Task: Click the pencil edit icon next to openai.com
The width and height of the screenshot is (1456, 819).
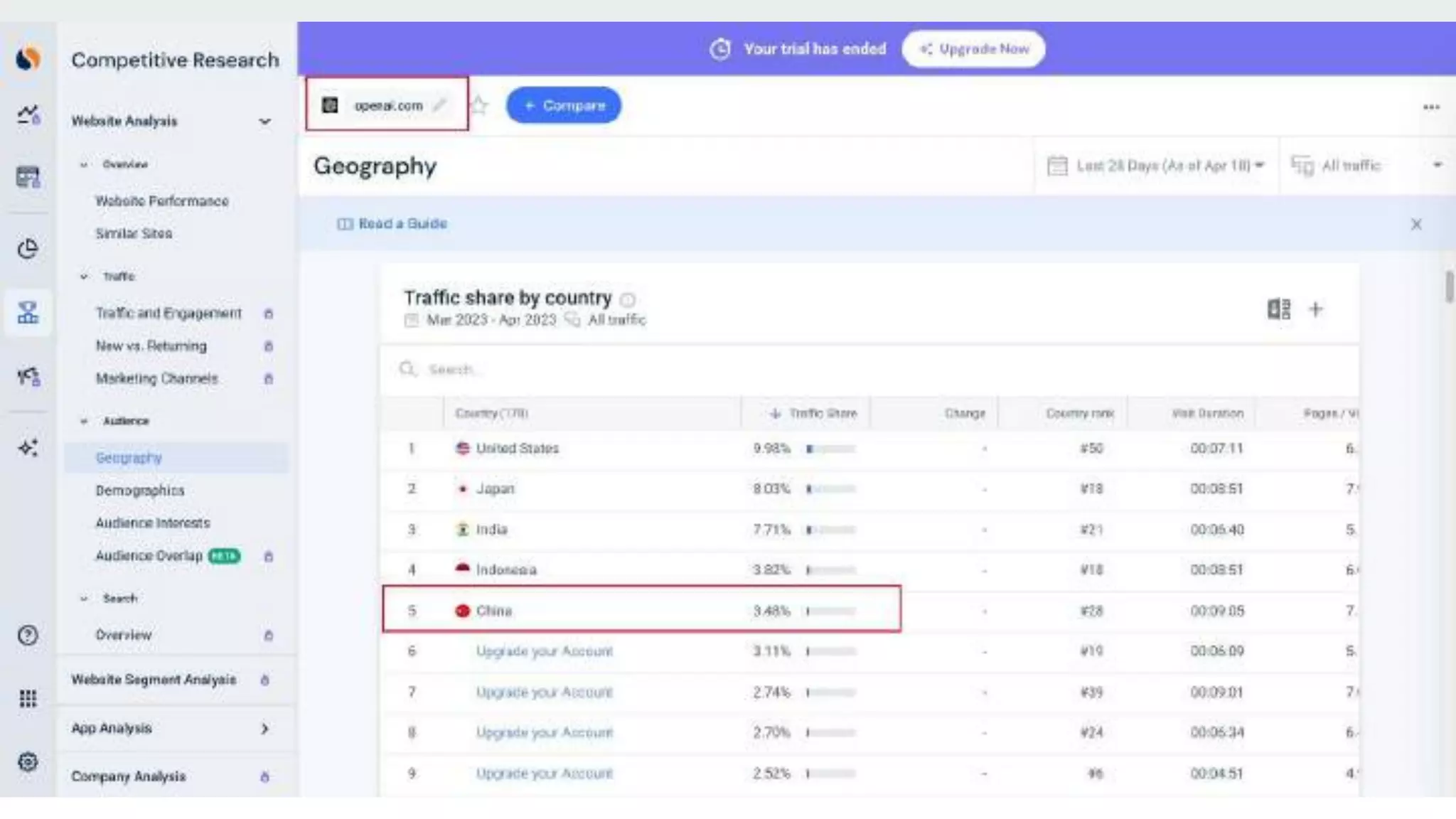Action: (x=440, y=105)
